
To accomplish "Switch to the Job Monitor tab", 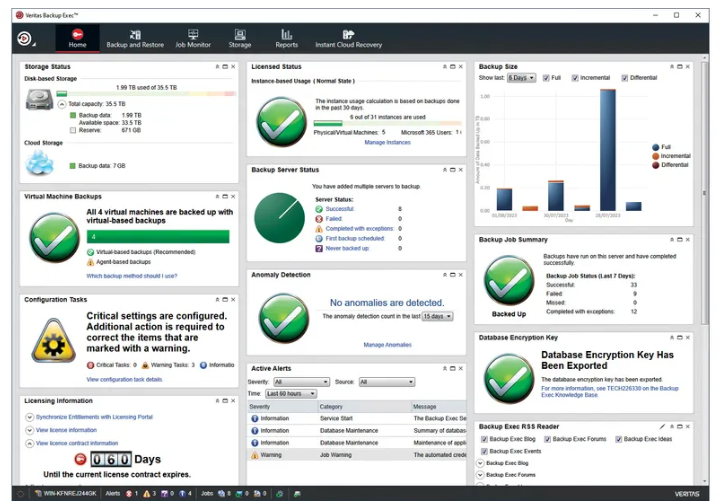I will [x=193, y=39].
